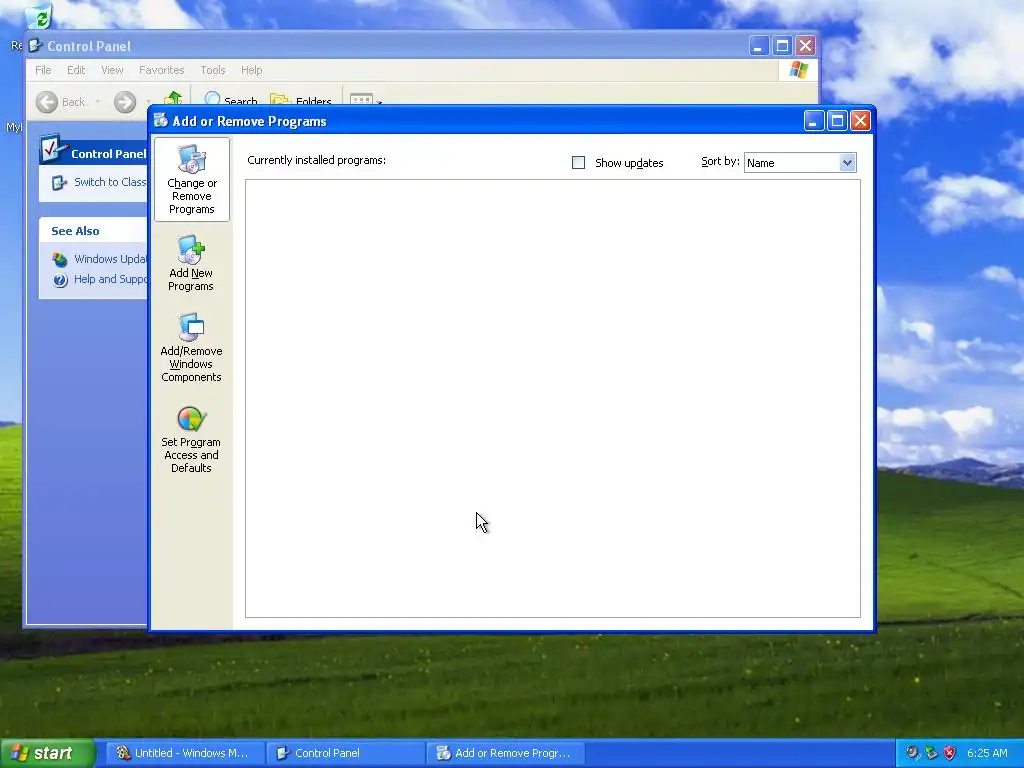Close the Add or Remove Programs window
The image size is (1024, 768).
[861, 121]
